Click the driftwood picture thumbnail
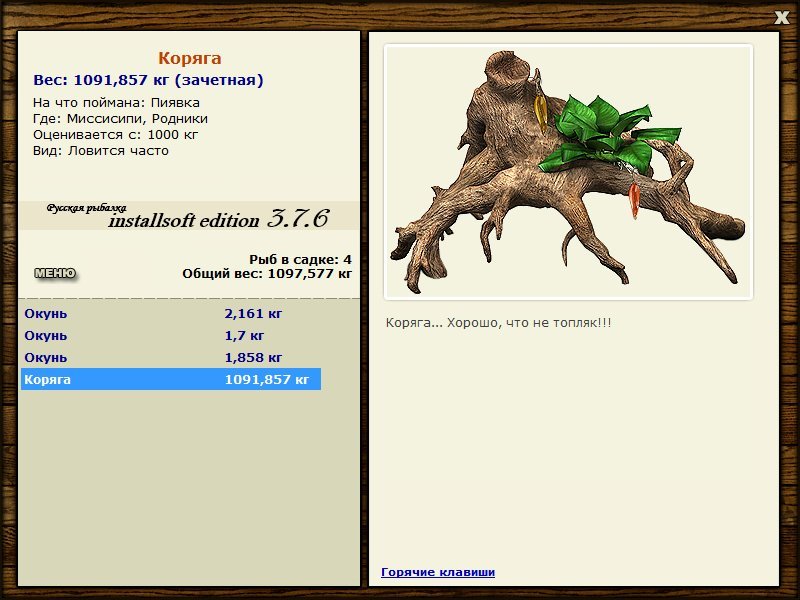800x600 pixels. click(x=568, y=172)
